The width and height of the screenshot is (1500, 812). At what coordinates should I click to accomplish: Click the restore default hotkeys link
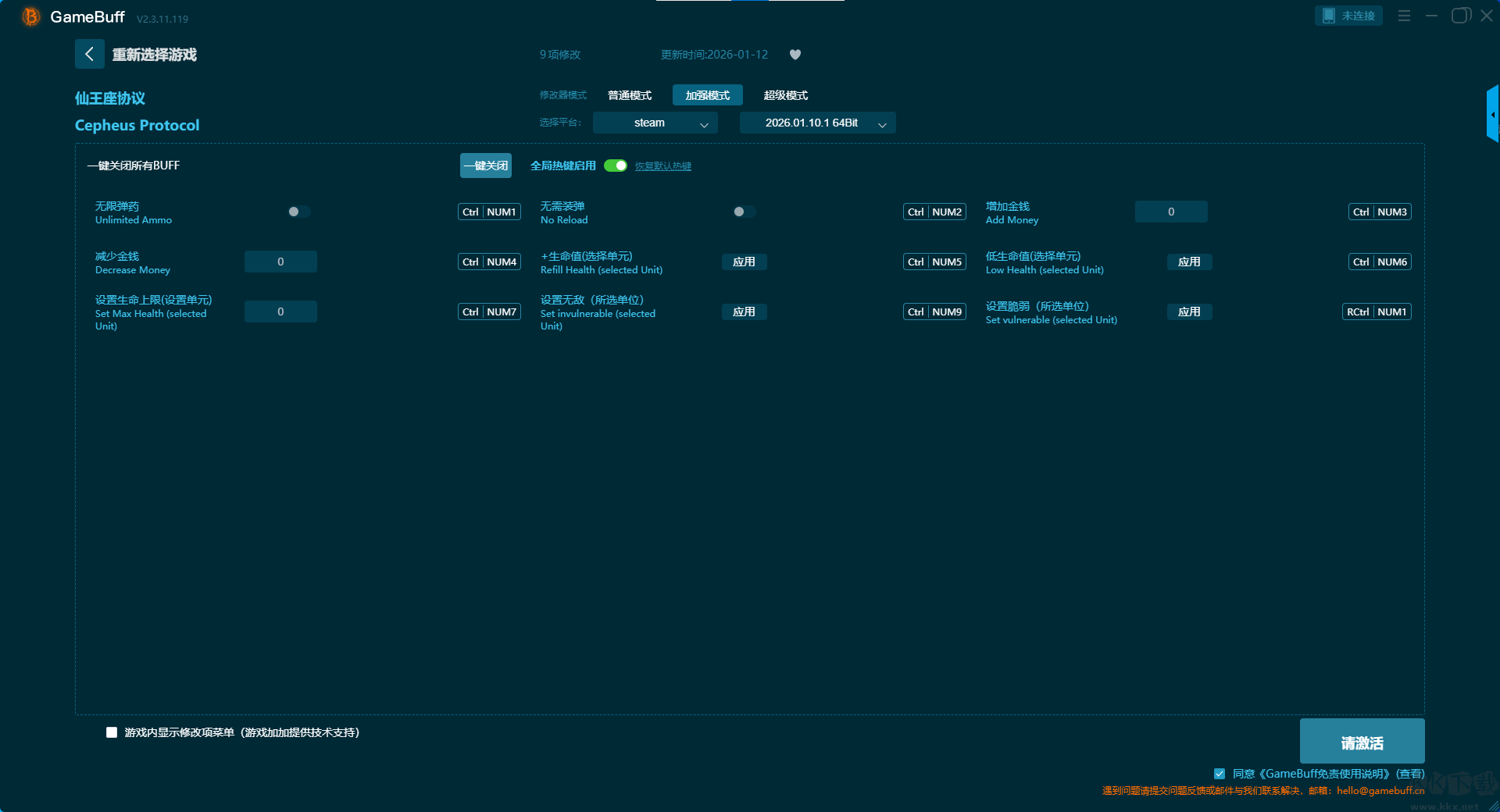[662, 166]
